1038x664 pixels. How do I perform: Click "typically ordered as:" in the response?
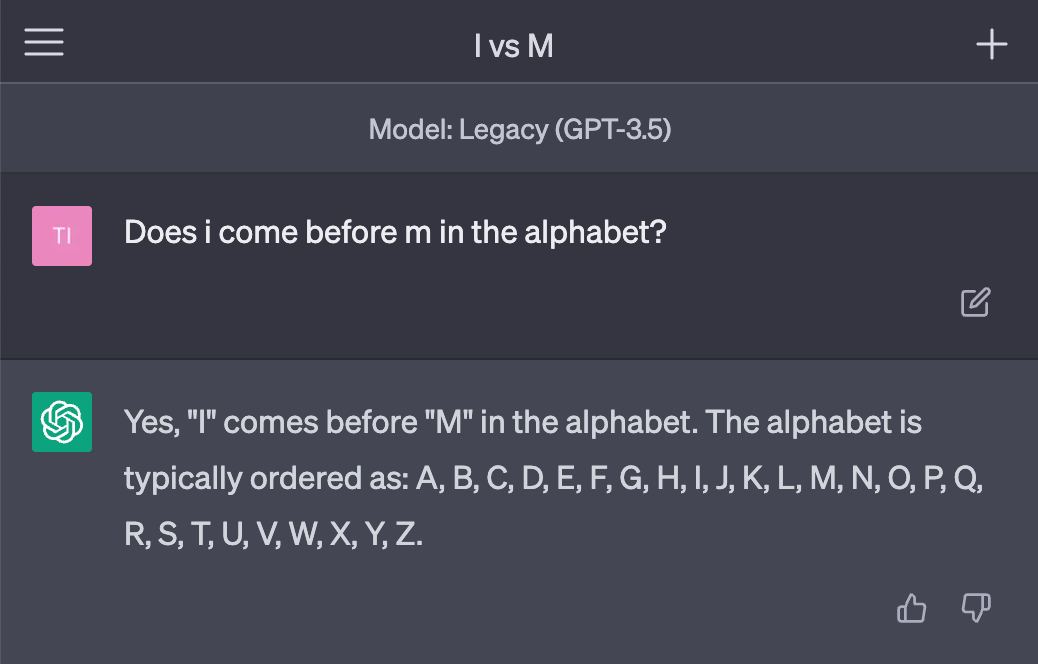tap(265, 478)
